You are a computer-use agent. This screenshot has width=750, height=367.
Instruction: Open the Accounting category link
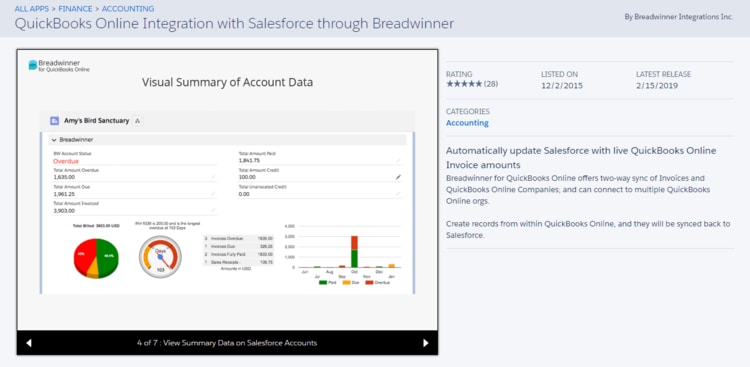[467, 123]
